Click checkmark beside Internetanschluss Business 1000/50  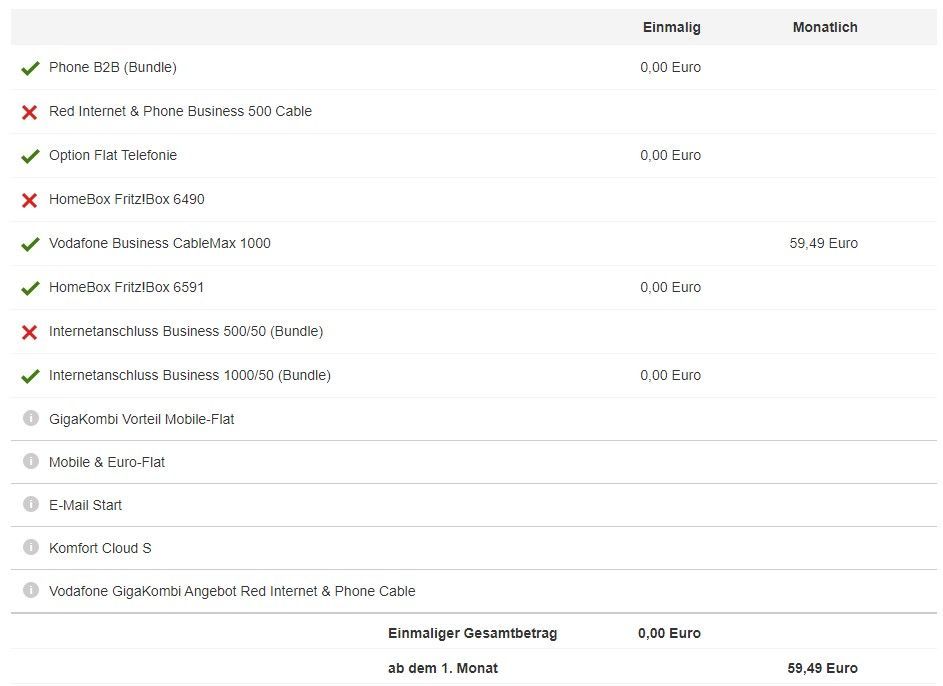click(x=30, y=376)
